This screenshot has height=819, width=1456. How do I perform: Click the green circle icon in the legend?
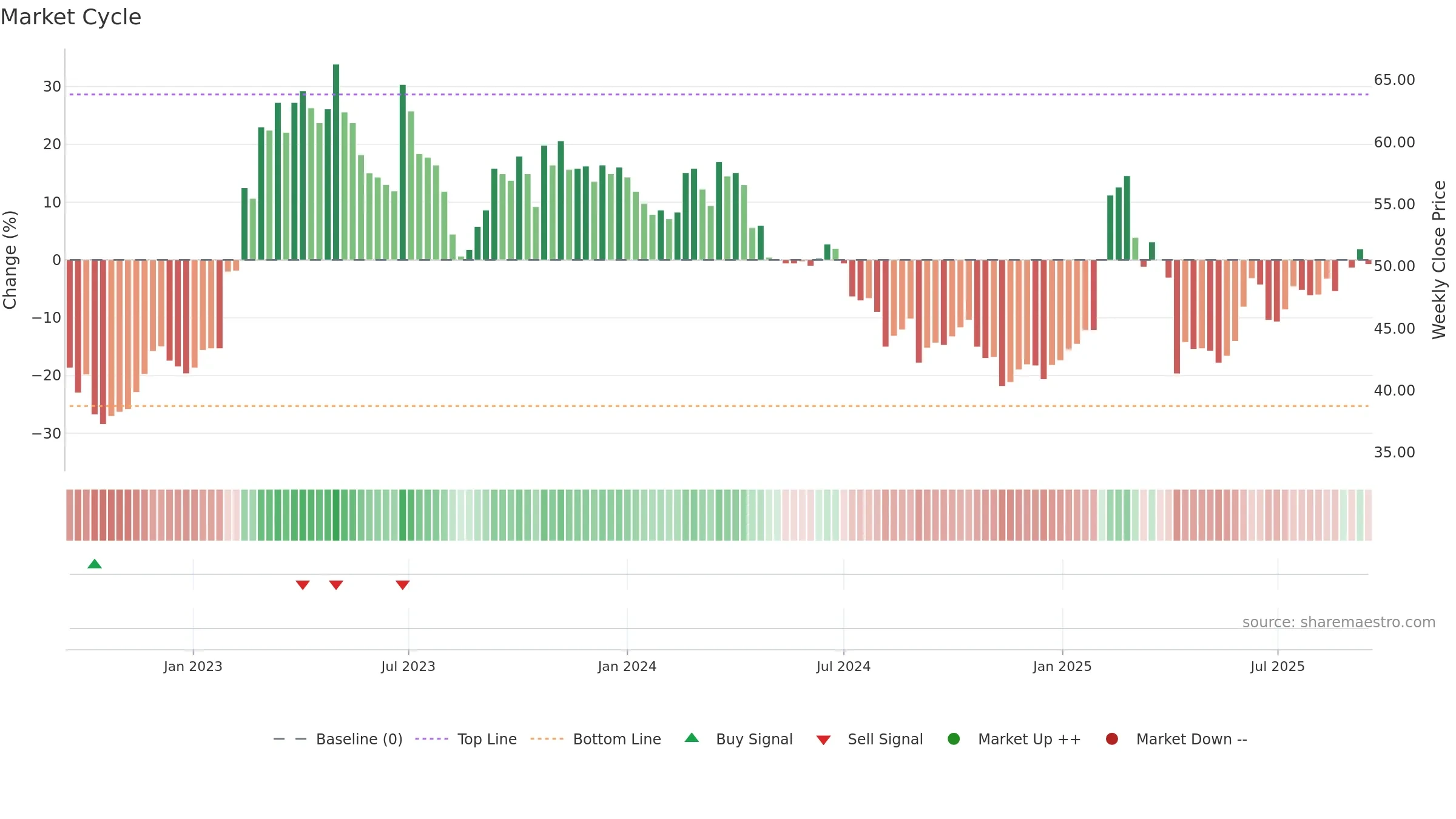click(954, 739)
